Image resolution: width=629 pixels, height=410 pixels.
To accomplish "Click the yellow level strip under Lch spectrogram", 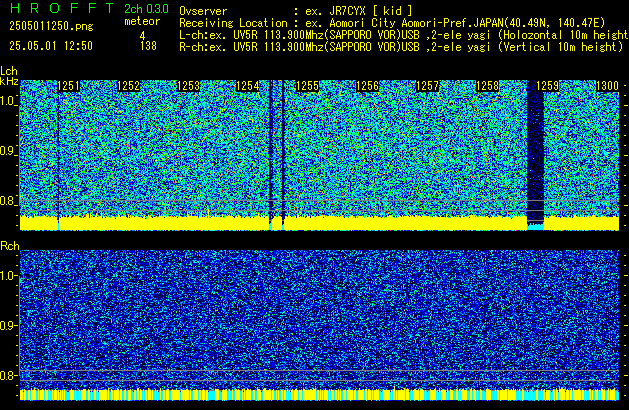I will [x=319, y=223].
